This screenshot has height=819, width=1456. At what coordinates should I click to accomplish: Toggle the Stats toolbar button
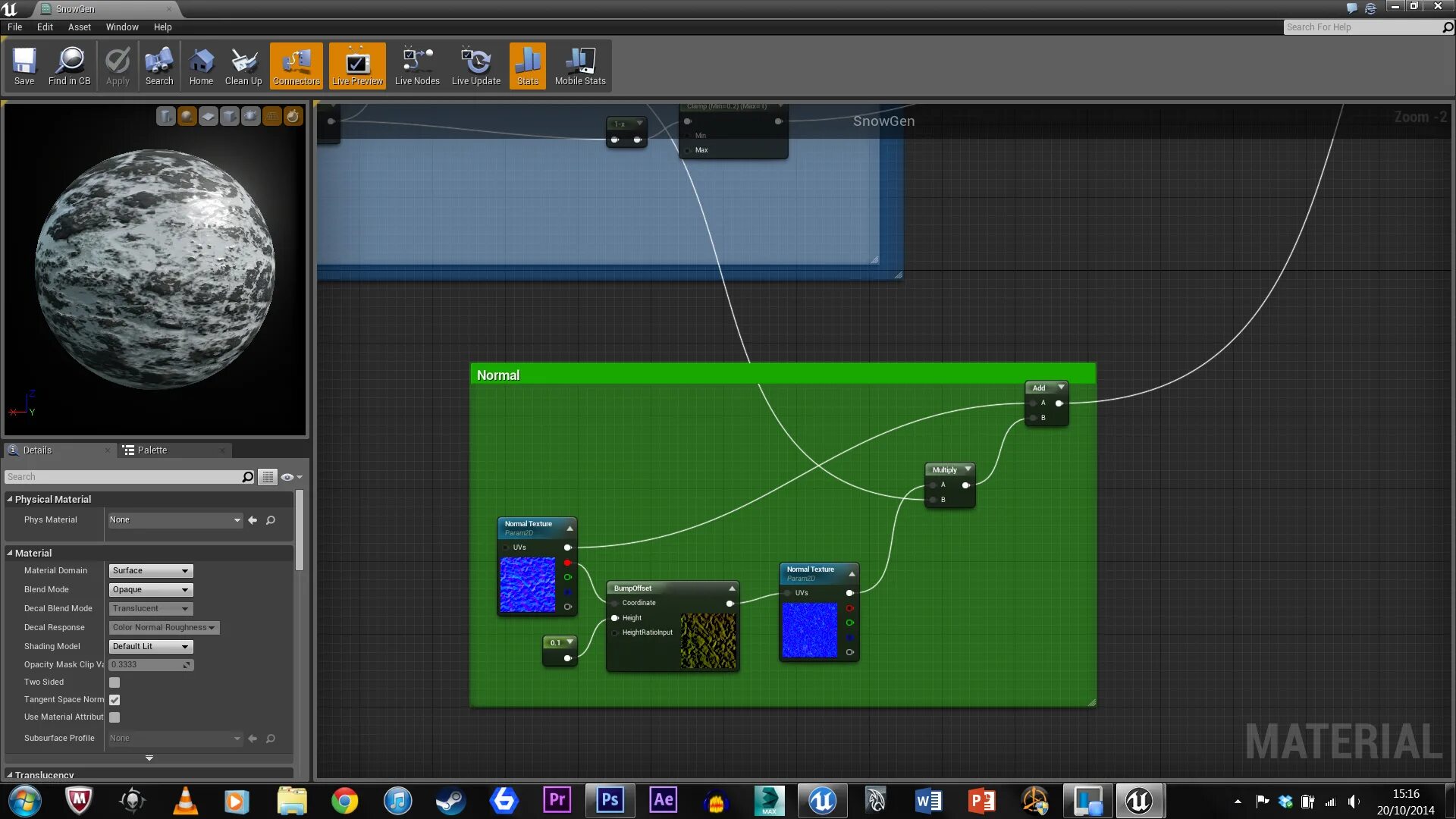pyautogui.click(x=527, y=67)
